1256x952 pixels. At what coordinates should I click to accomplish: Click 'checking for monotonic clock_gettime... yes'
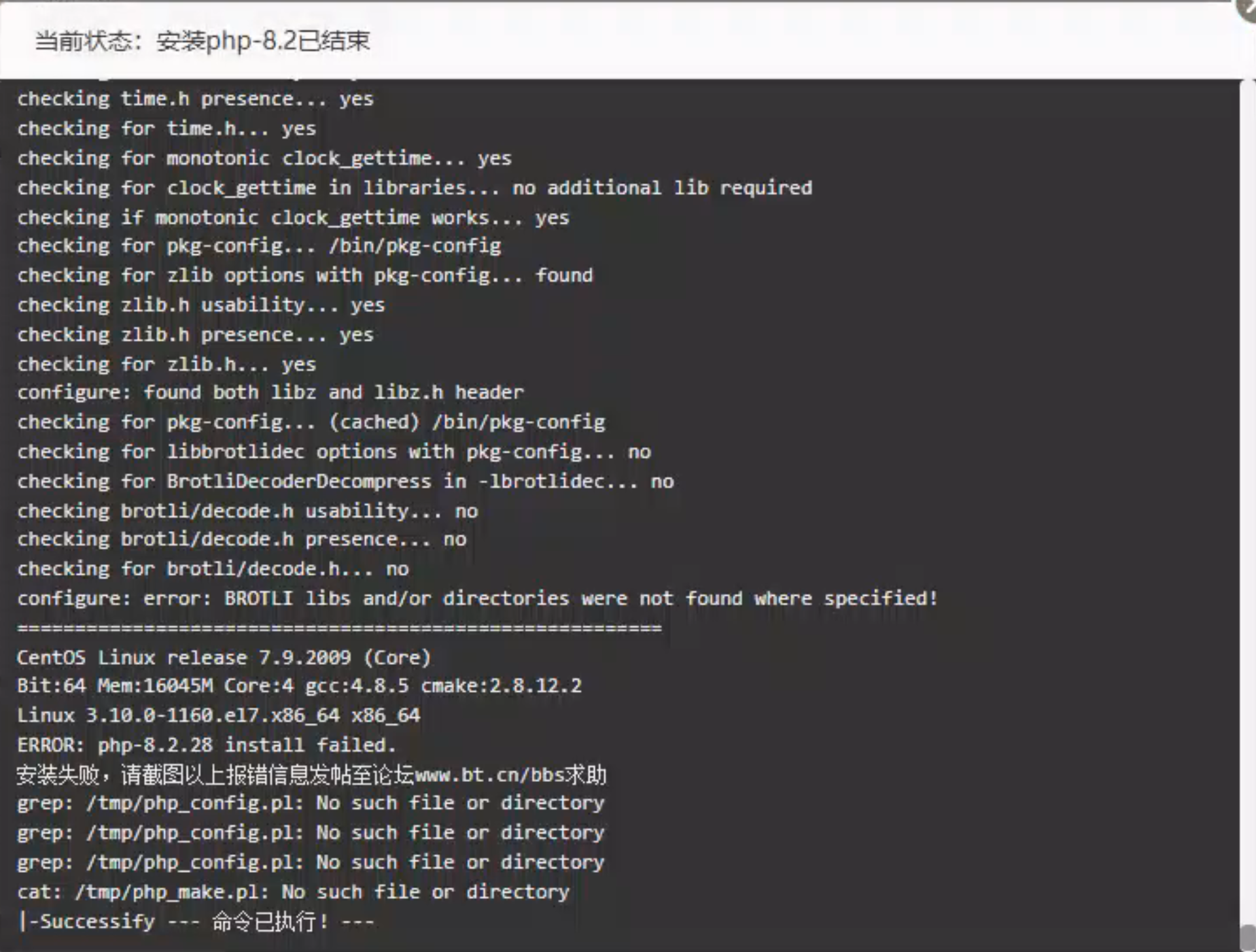(264, 159)
